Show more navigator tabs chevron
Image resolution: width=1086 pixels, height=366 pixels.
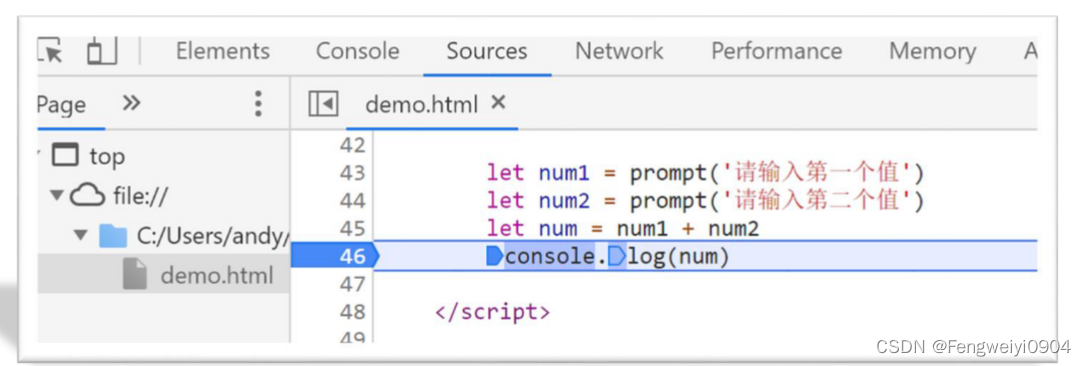131,103
